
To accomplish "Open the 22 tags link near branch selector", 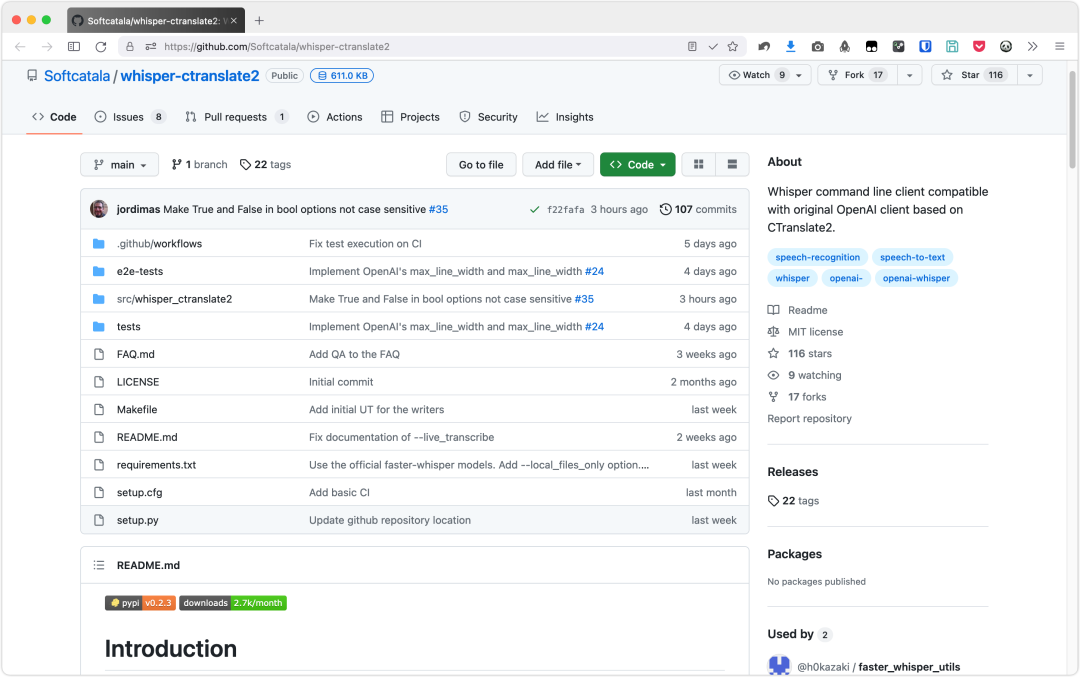I will point(265,165).
